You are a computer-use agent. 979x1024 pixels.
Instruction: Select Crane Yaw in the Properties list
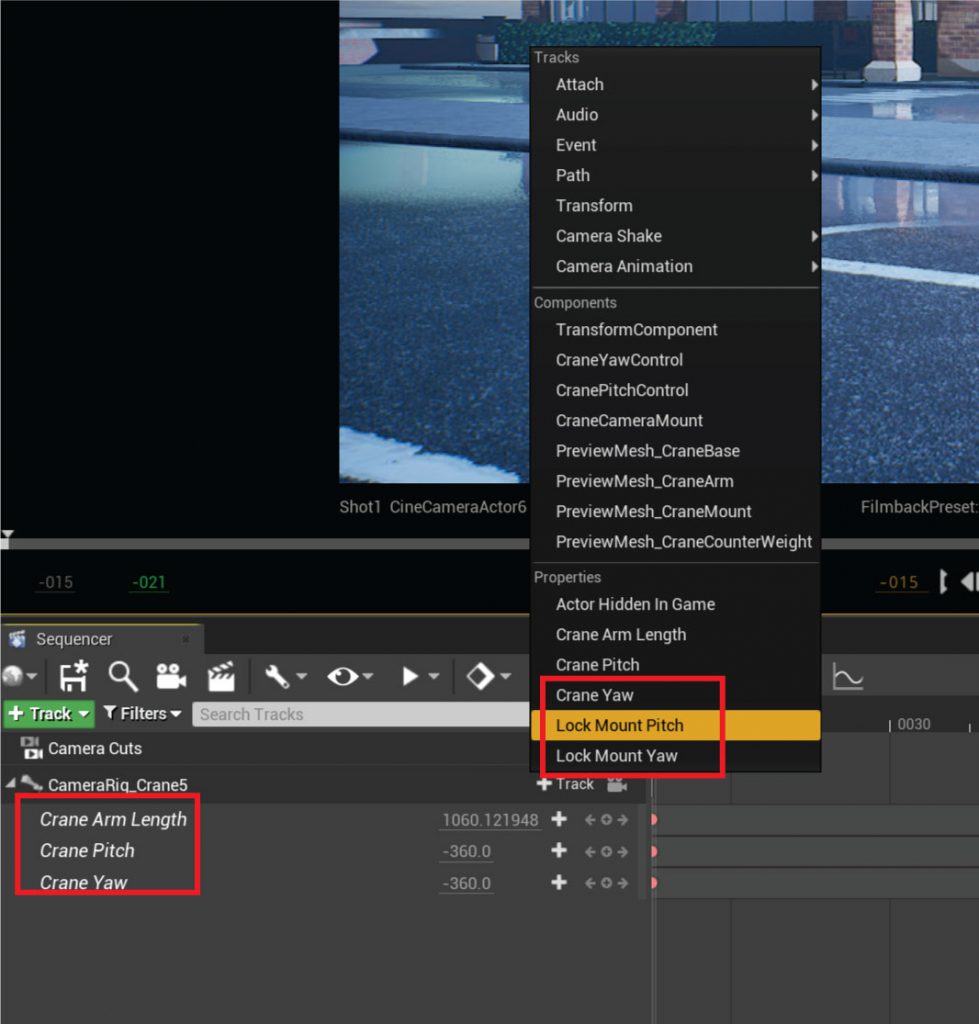tap(595, 695)
